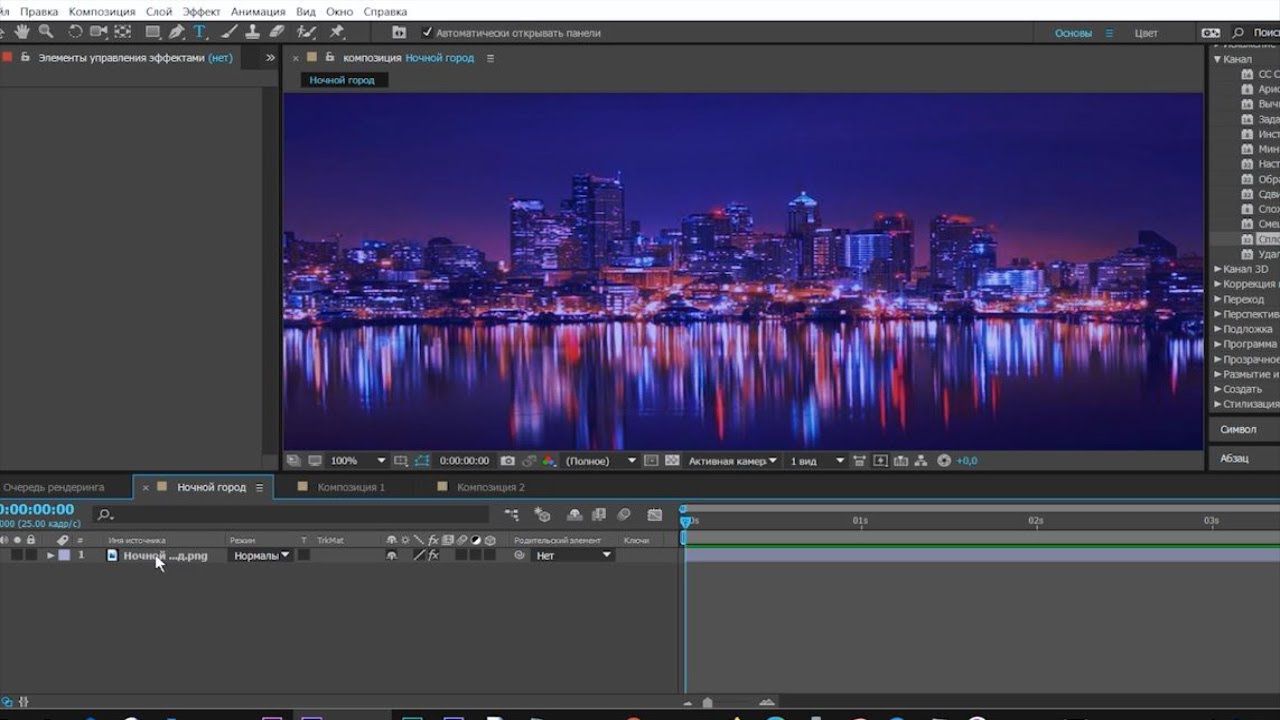This screenshot has width=1280, height=720.
Task: Expand layer 1 properties with the triangle
Action: [x=51, y=555]
